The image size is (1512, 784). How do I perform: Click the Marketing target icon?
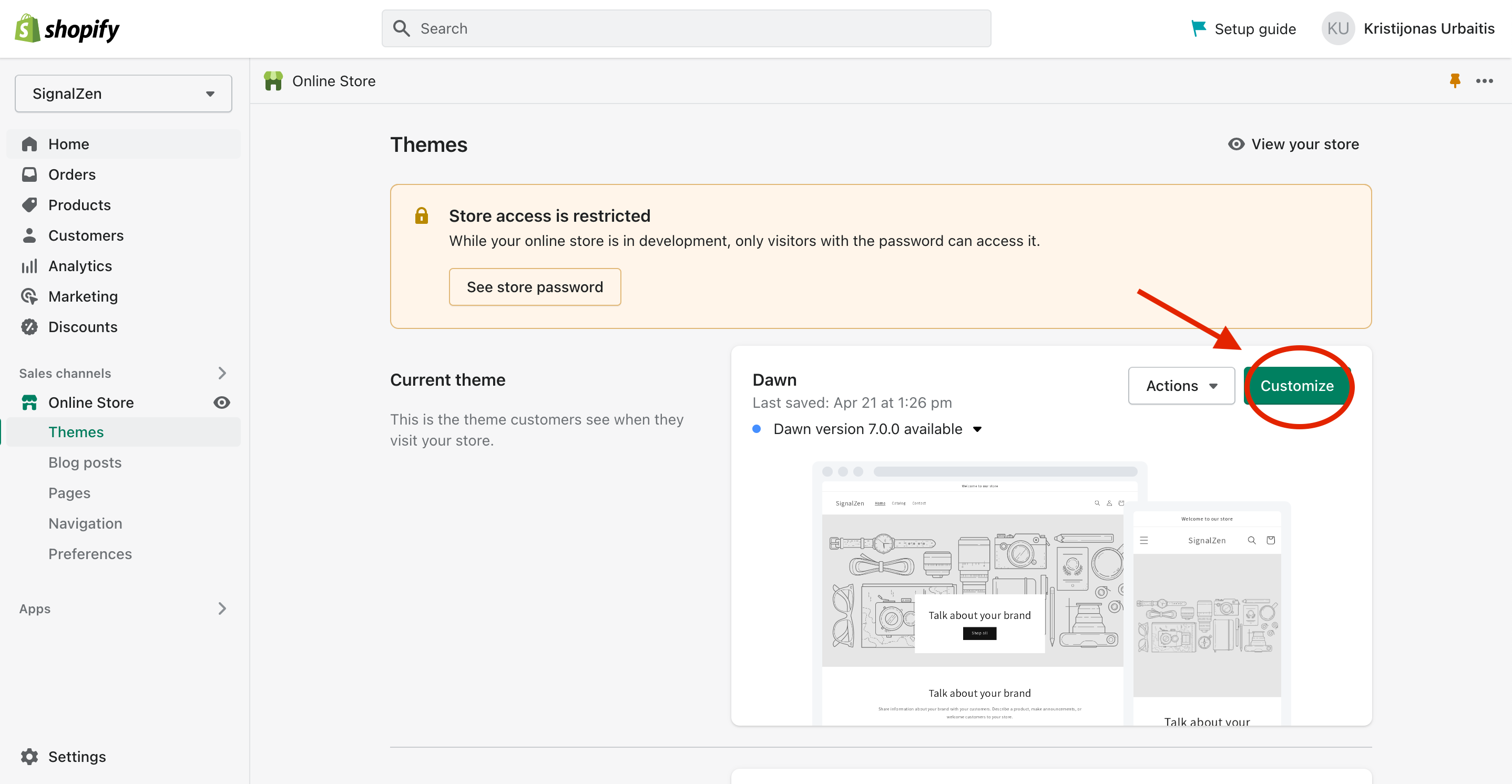(x=29, y=296)
